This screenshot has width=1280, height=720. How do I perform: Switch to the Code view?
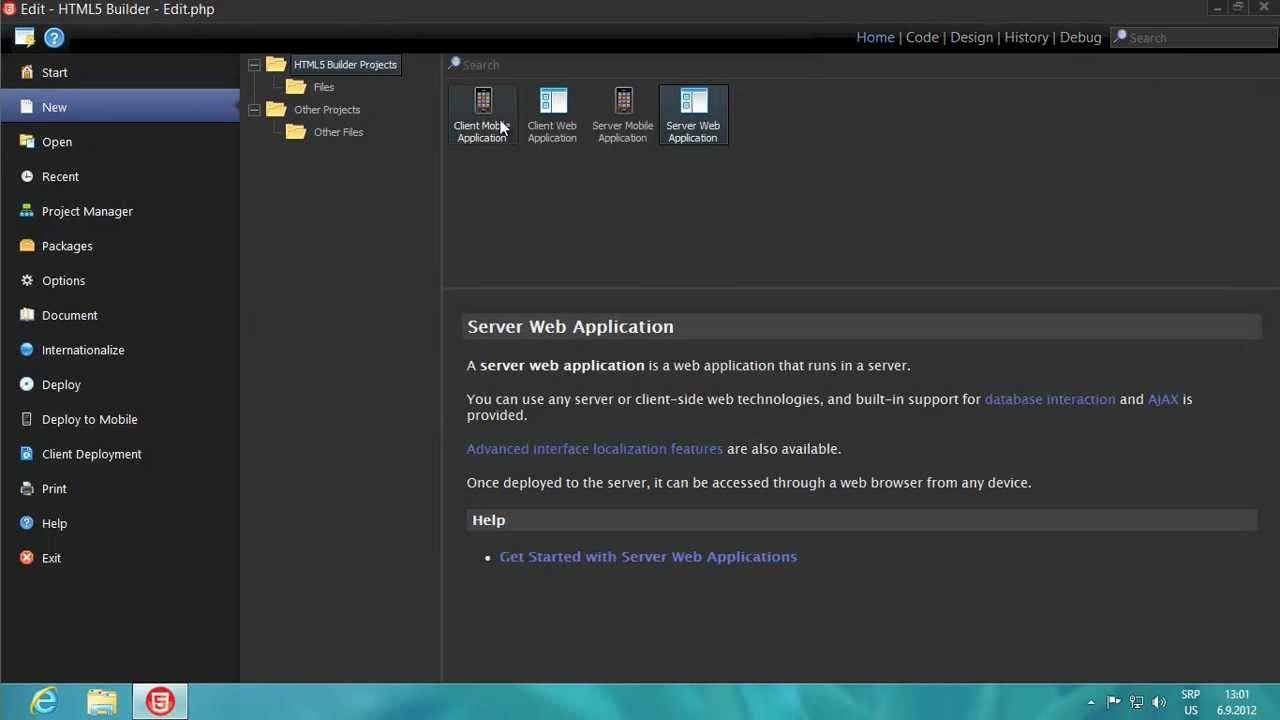922,37
